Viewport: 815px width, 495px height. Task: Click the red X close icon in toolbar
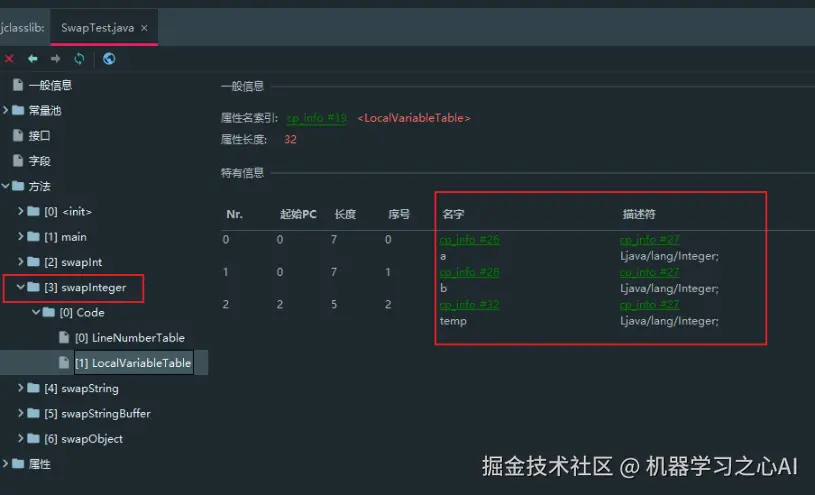click(9, 59)
